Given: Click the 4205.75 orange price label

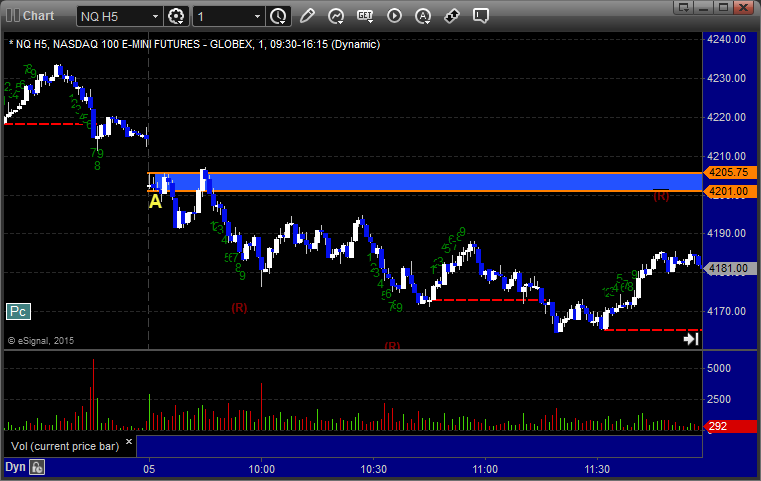Looking at the screenshot, I should coord(730,172).
